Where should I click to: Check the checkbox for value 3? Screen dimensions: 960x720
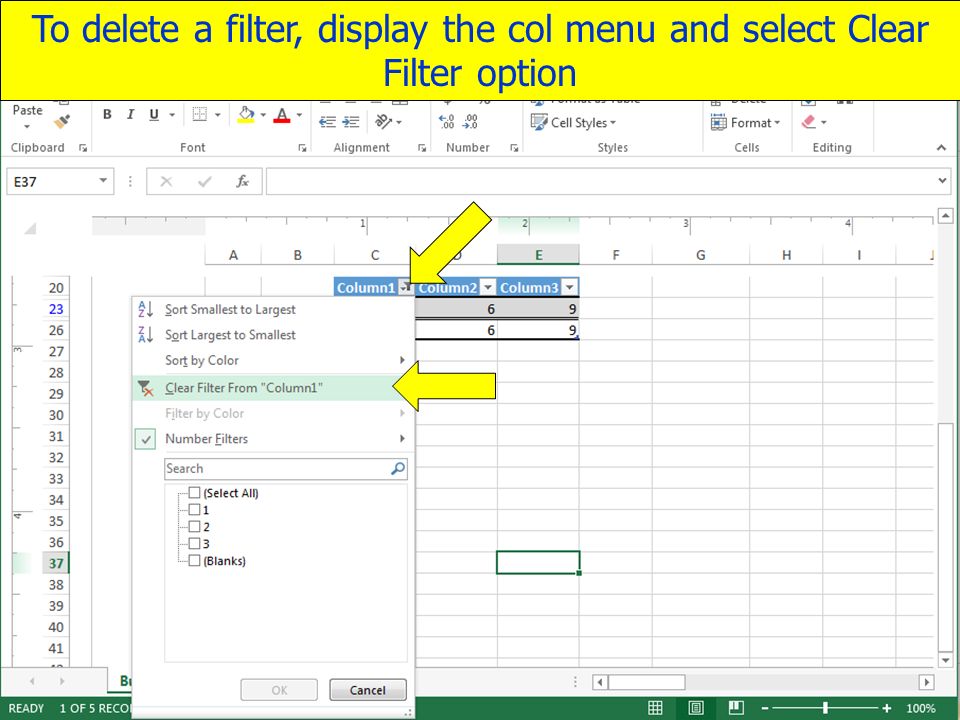point(194,543)
